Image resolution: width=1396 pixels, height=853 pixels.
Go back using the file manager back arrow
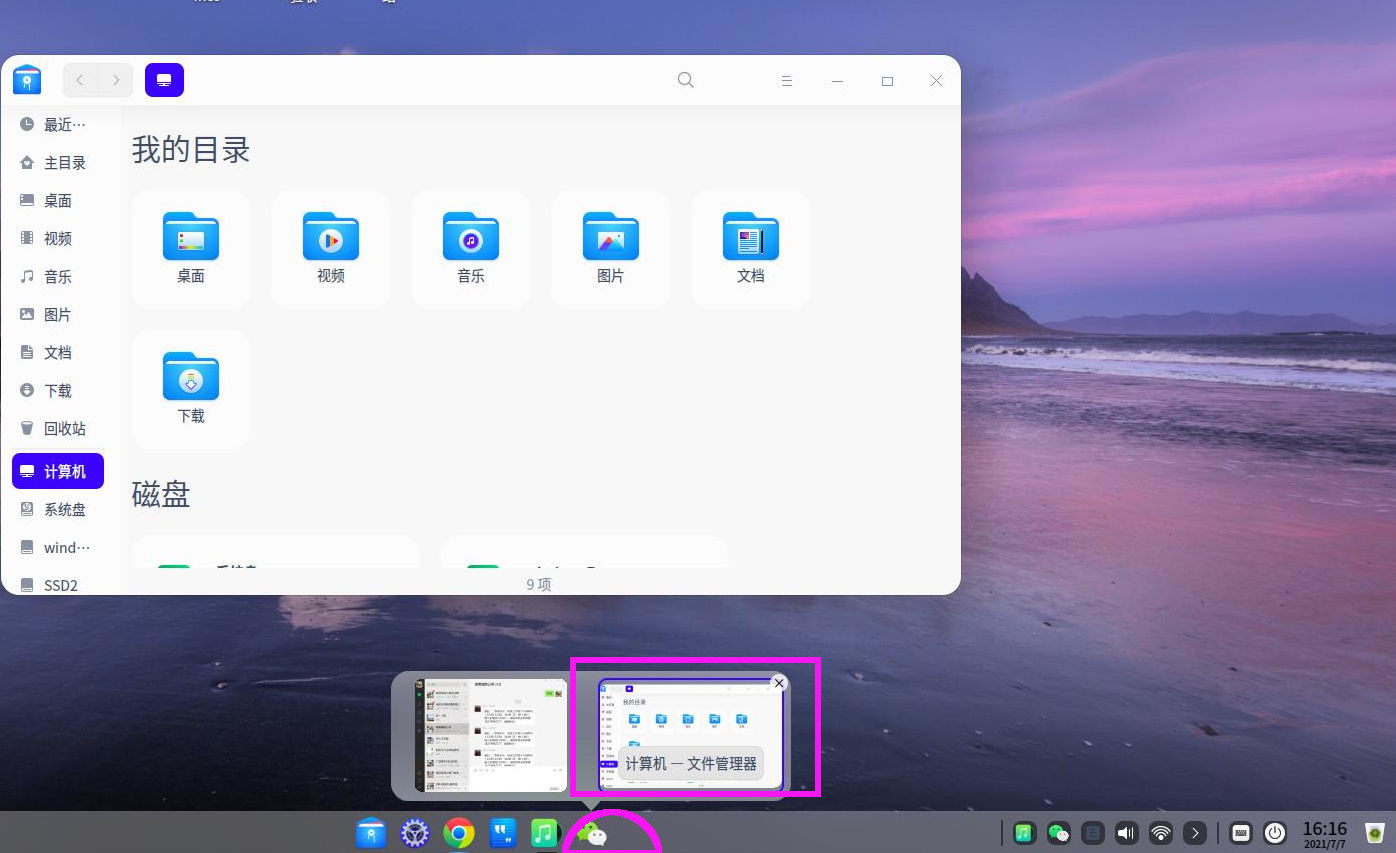[80, 80]
